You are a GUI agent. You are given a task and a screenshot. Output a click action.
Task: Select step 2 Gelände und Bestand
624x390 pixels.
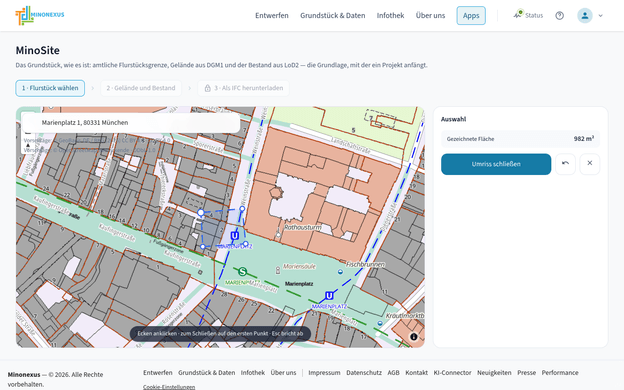141,88
